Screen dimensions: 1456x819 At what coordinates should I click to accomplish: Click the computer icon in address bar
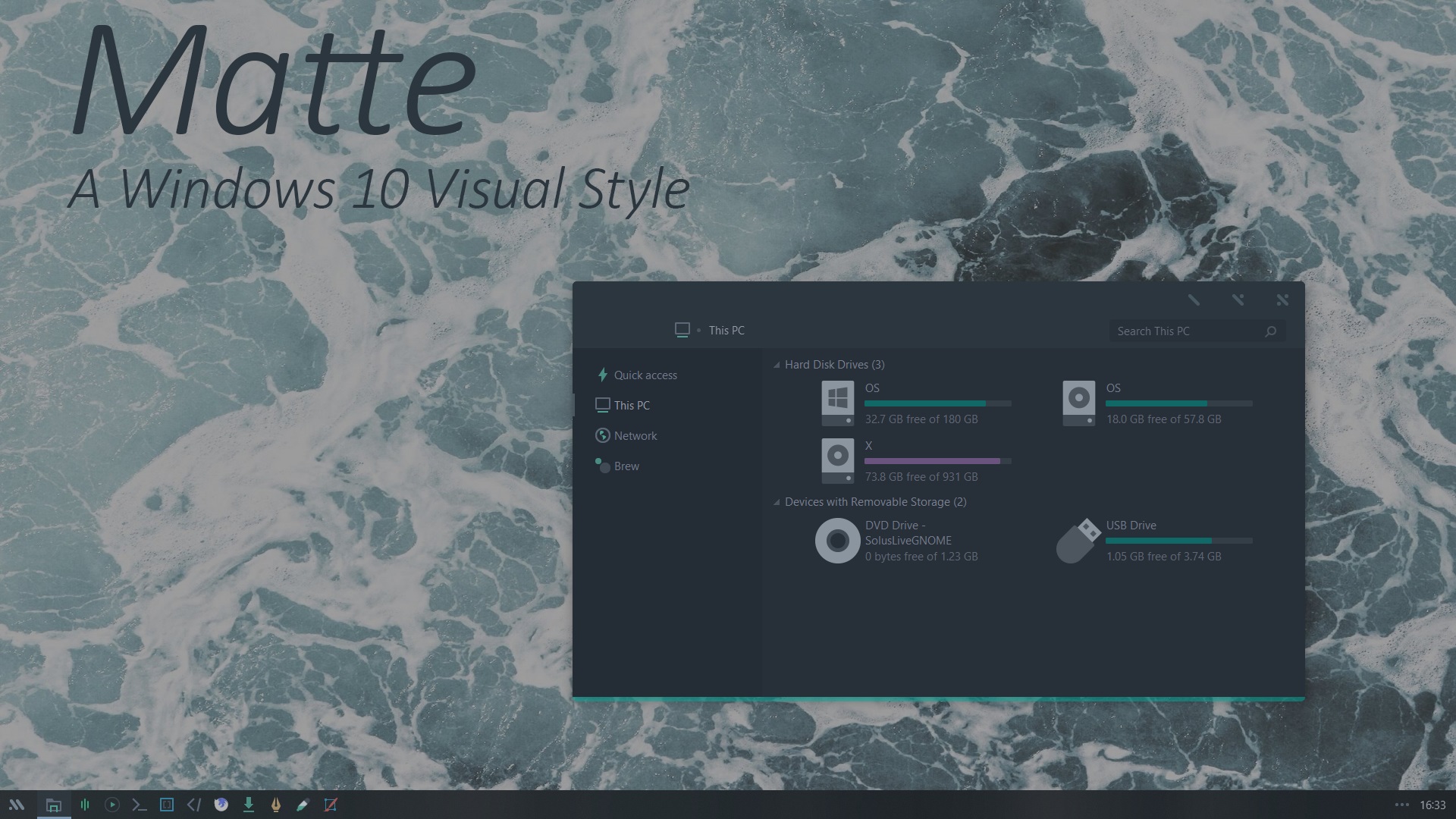click(x=682, y=330)
